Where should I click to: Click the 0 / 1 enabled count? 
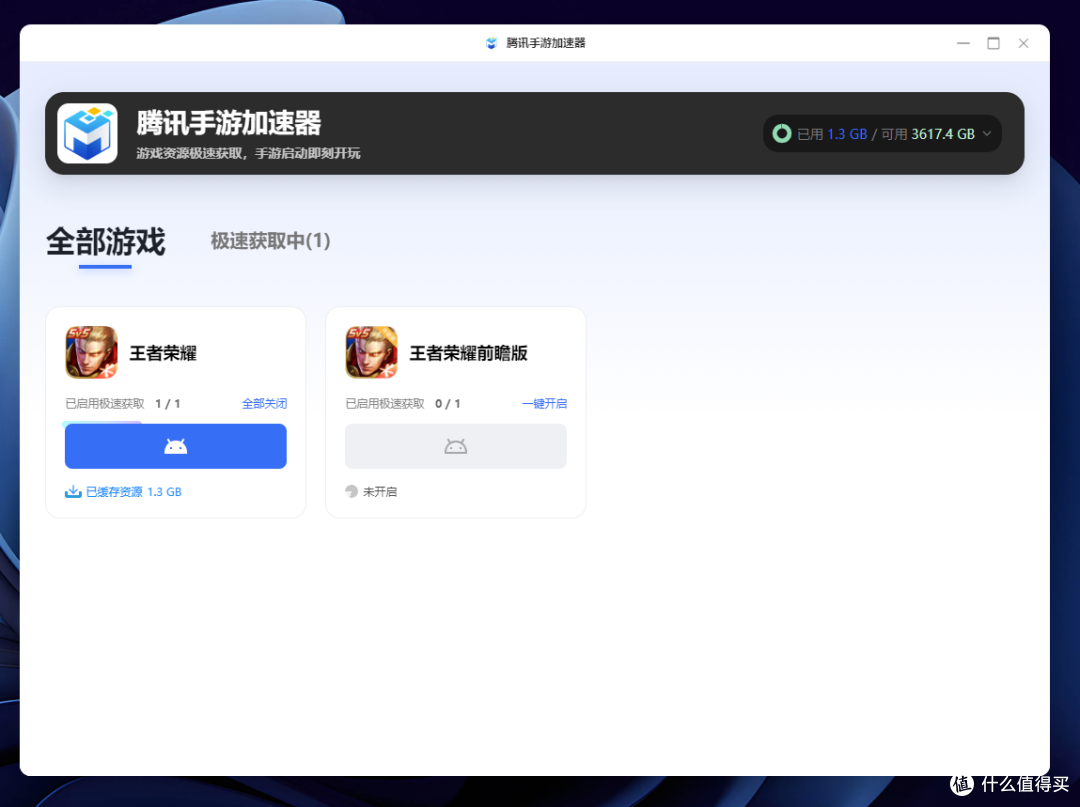coord(448,404)
